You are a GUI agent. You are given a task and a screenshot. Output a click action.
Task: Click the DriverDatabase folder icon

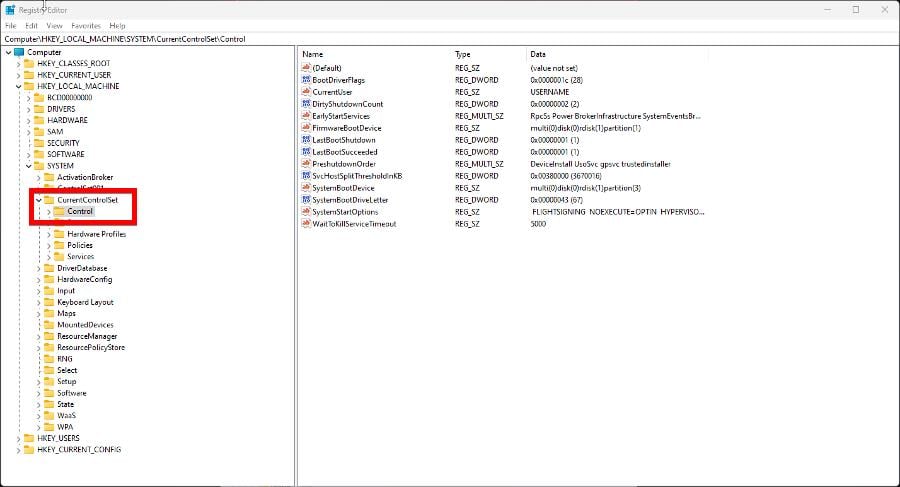pos(49,268)
